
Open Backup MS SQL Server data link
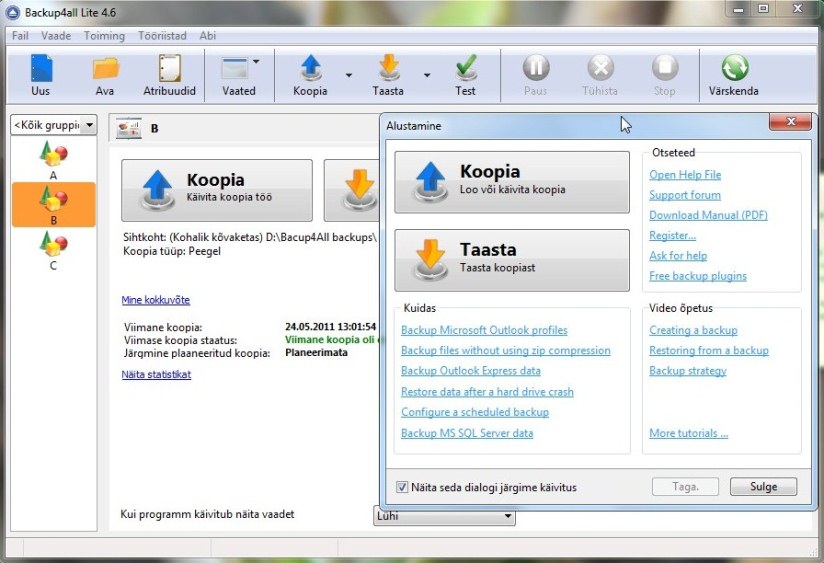coord(467,433)
